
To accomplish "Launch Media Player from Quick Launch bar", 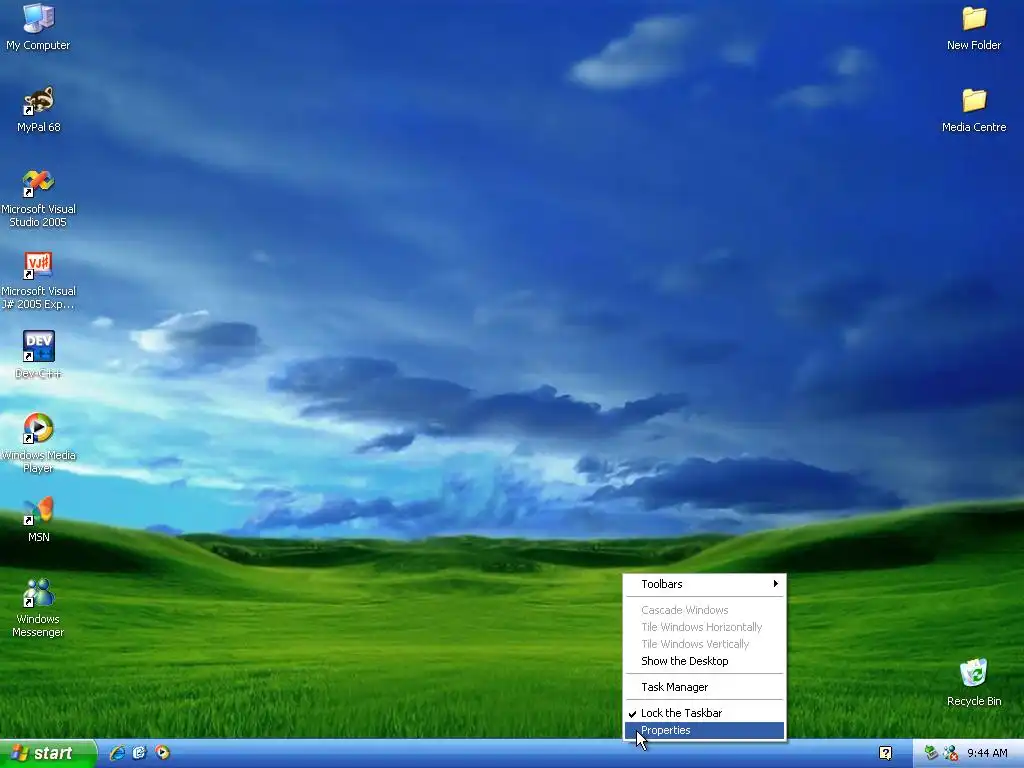I will pyautogui.click(x=162, y=753).
